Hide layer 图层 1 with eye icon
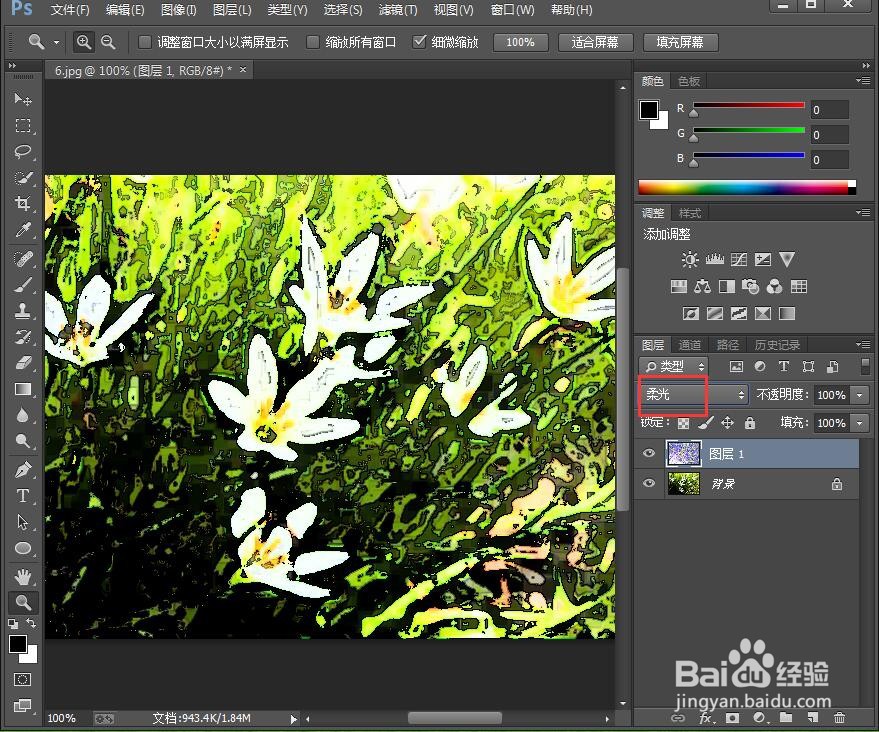The image size is (879, 732). (x=649, y=453)
